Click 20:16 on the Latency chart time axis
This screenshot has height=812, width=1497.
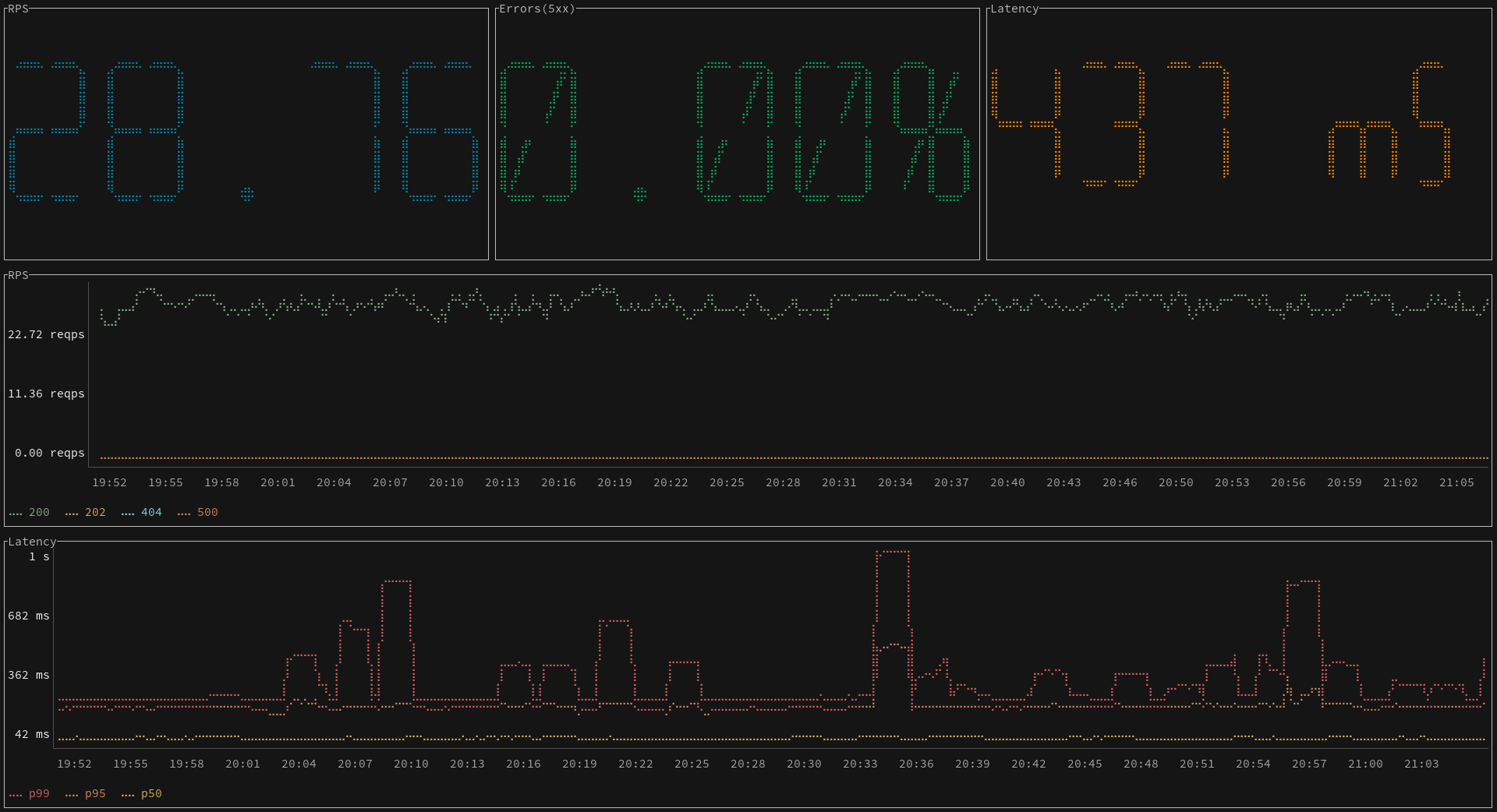pyautogui.click(x=523, y=764)
